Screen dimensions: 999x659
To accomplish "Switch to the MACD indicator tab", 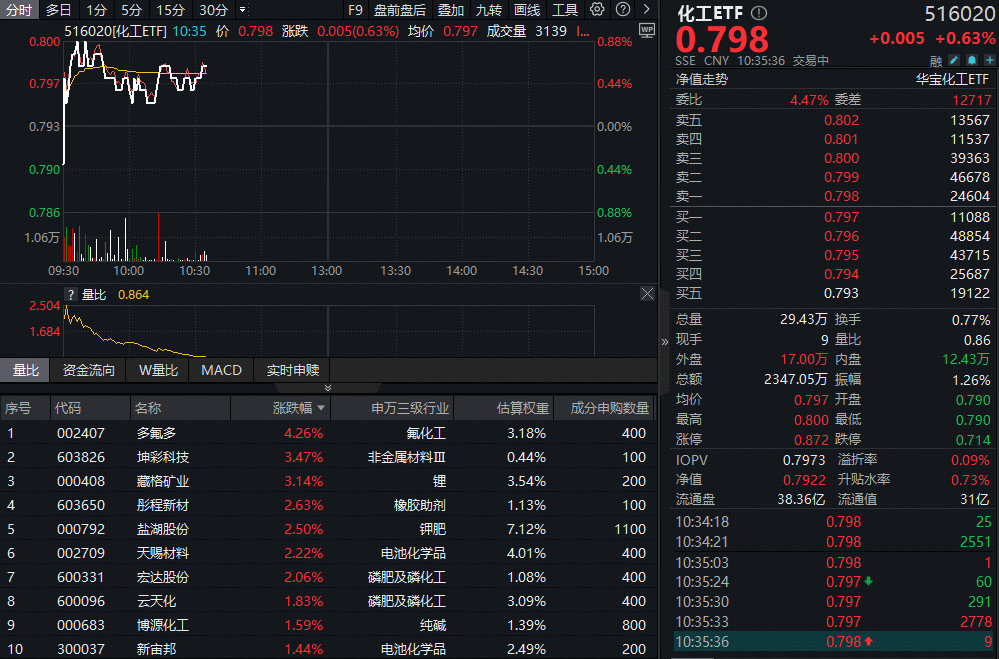I will coord(220,369).
